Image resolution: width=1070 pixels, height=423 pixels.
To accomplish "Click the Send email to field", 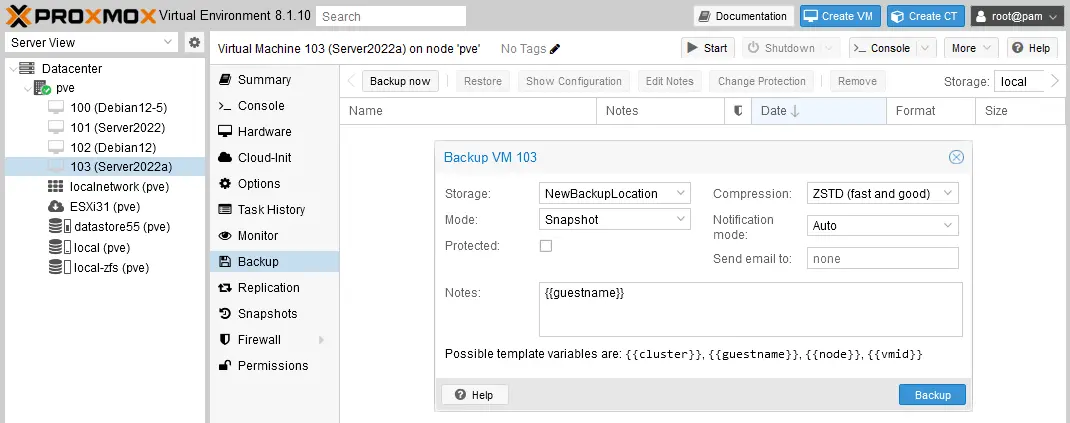I will [882, 259].
